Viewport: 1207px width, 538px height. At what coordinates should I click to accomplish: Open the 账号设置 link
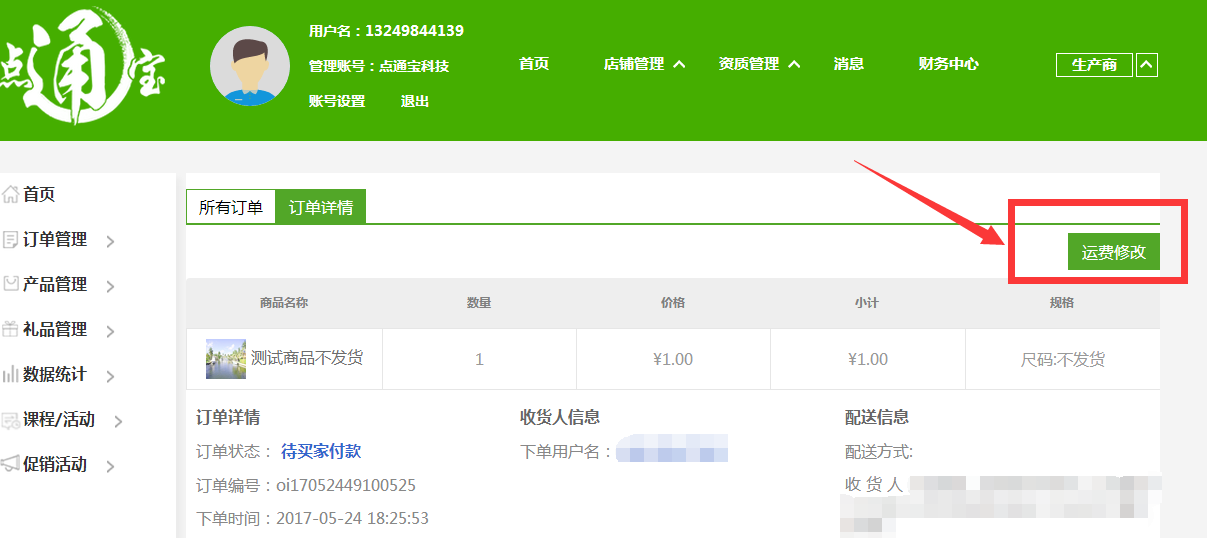coord(337,101)
